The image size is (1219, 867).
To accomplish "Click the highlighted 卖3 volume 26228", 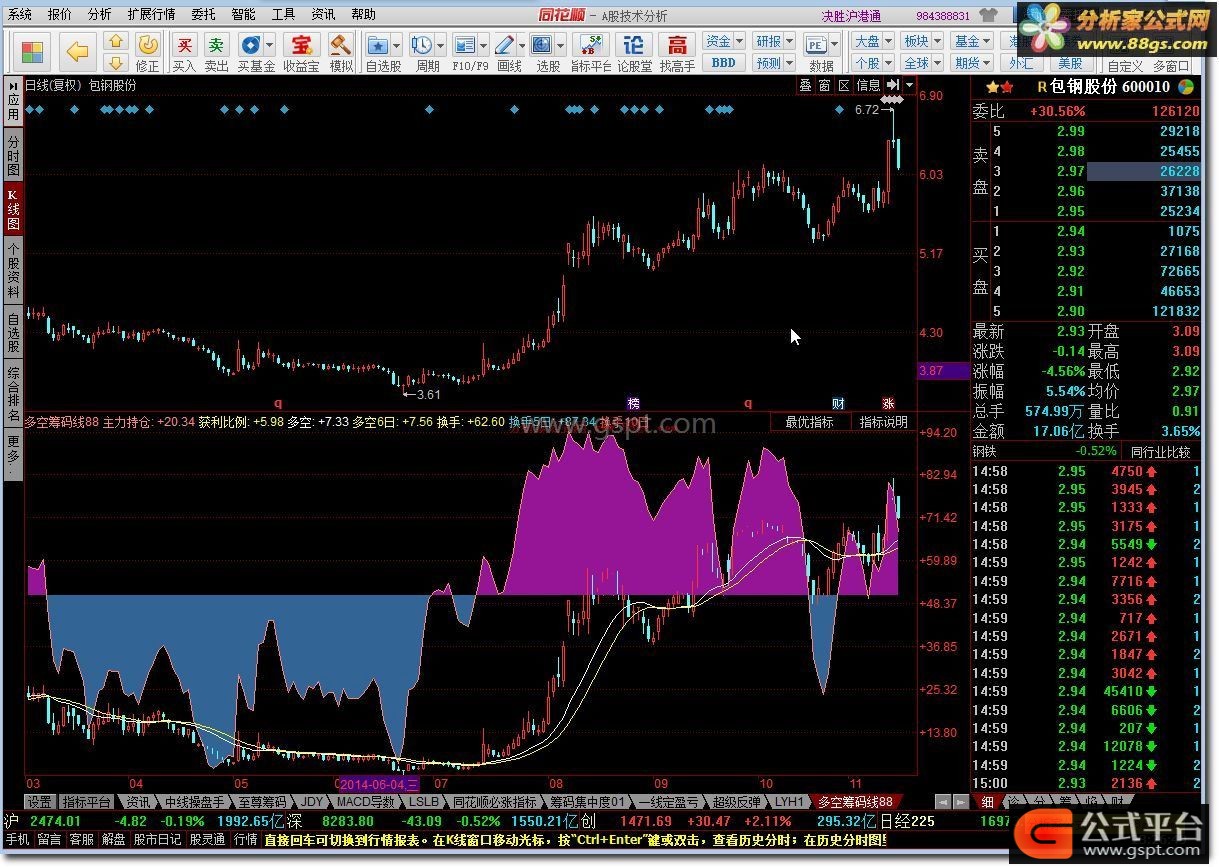I will tap(1143, 171).
